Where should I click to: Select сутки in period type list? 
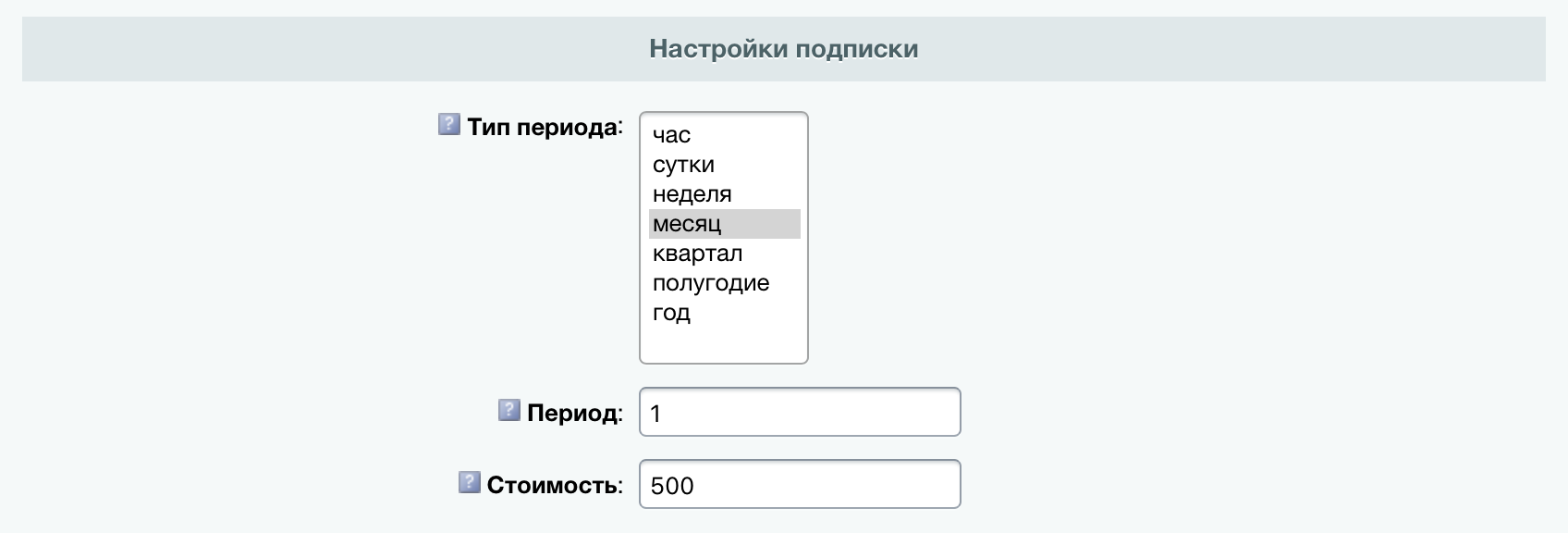click(x=724, y=165)
